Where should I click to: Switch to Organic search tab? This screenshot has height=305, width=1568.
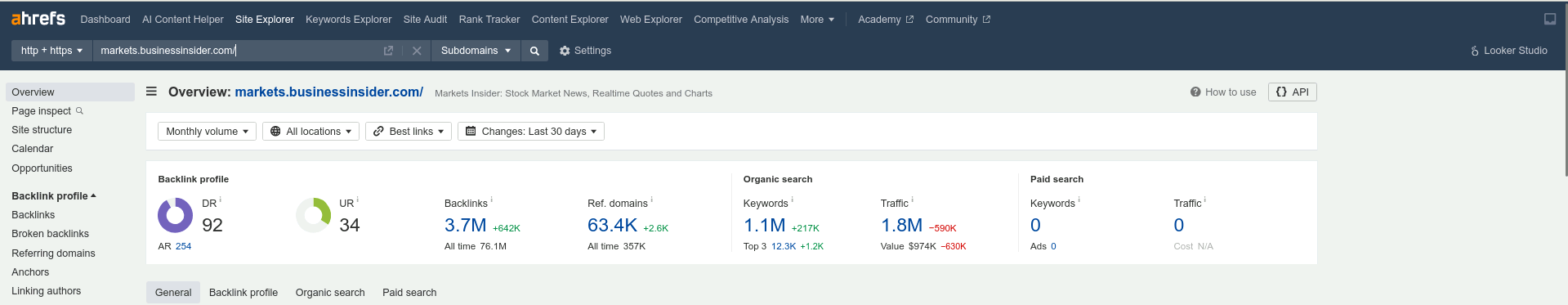pos(330,292)
